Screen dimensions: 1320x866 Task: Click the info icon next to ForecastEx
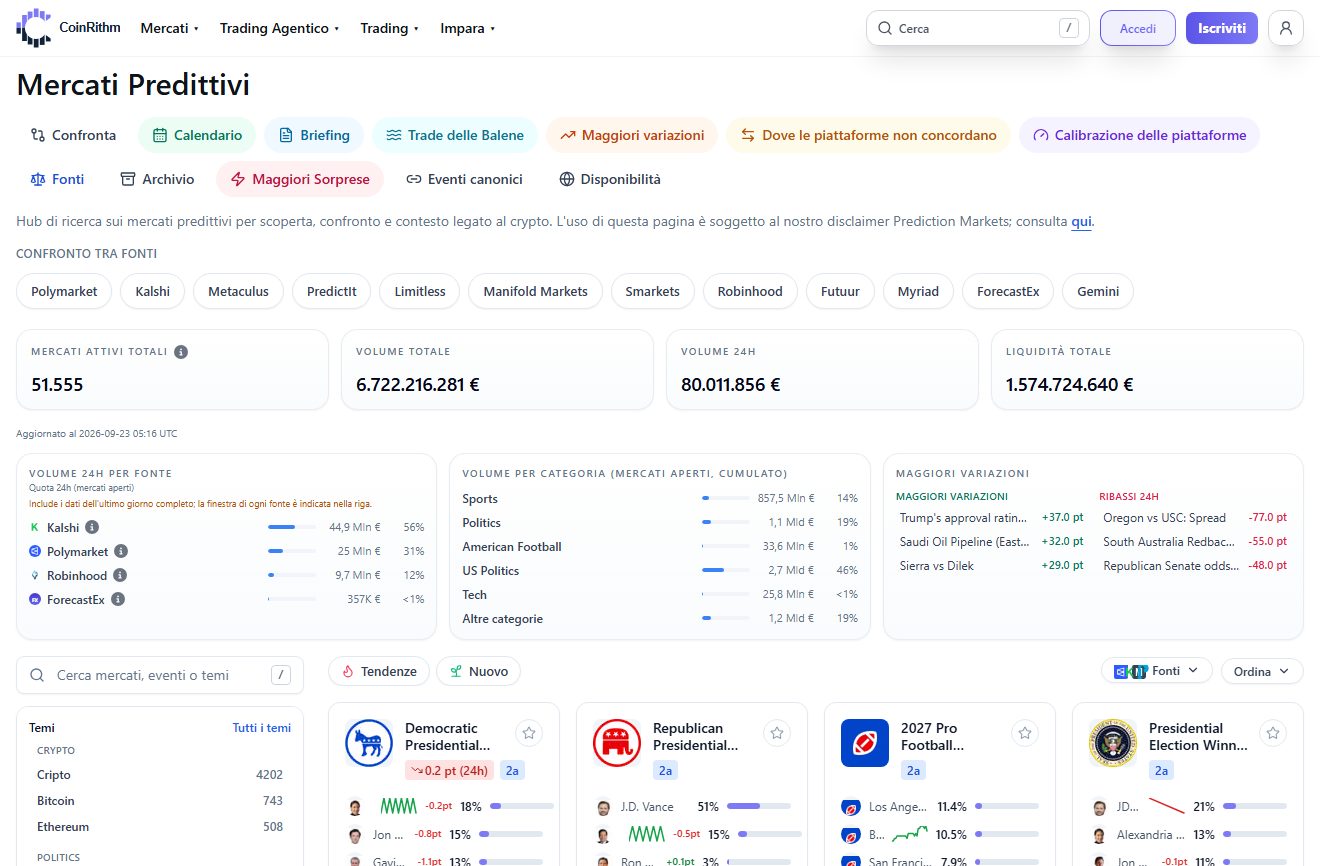118,599
